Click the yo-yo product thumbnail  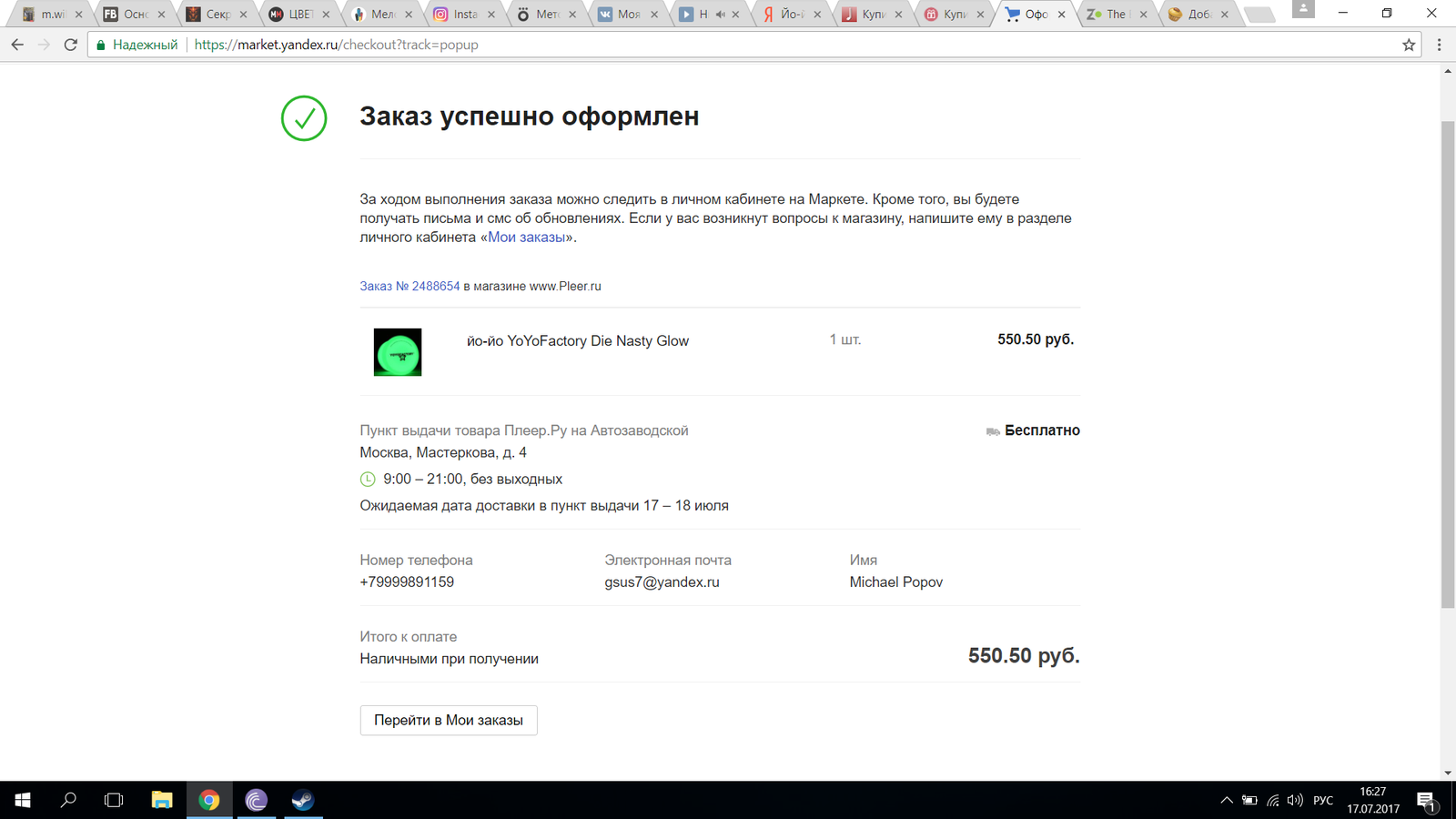pyautogui.click(x=398, y=352)
